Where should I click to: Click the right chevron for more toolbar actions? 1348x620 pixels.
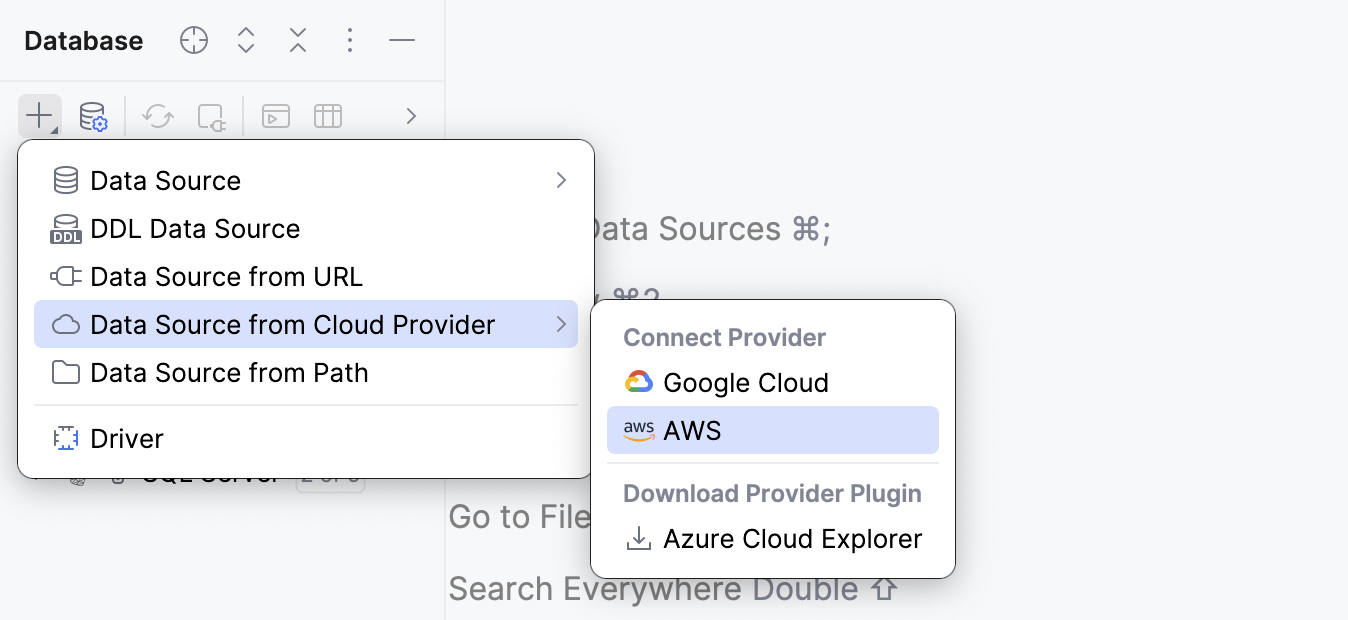[x=410, y=115]
